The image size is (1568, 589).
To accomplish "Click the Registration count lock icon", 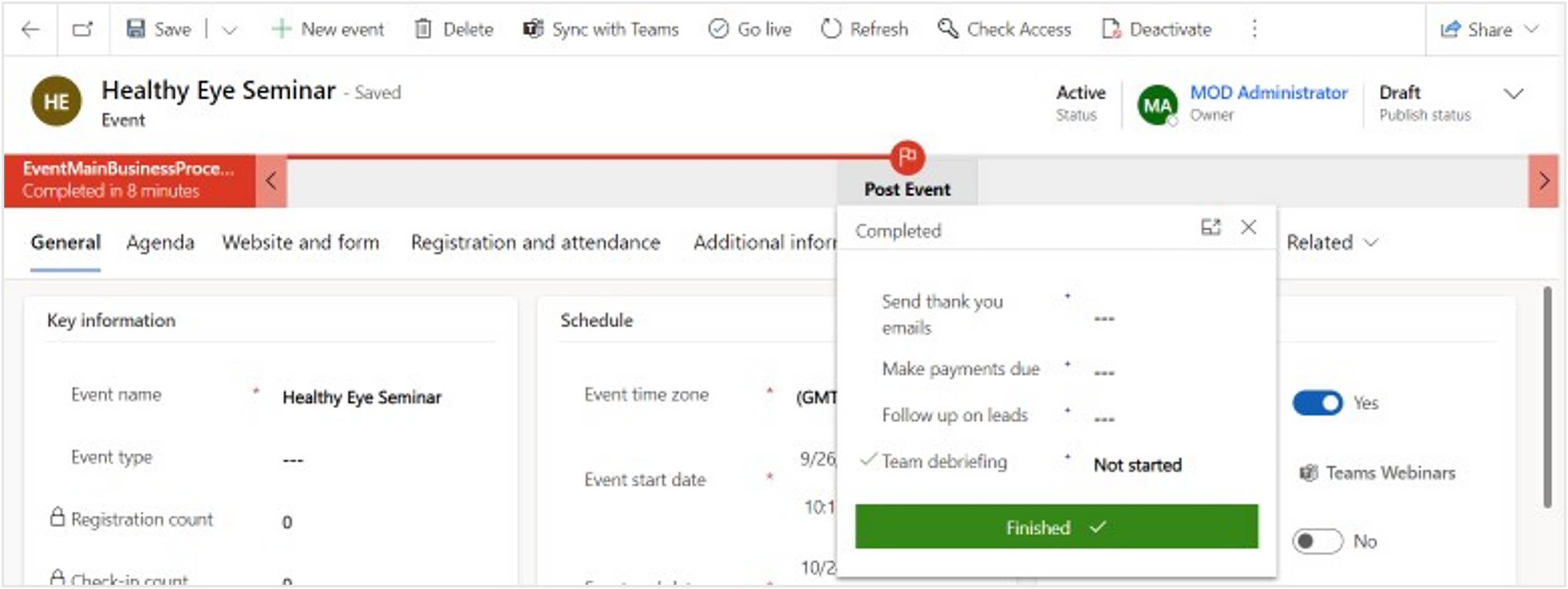I will (x=57, y=517).
